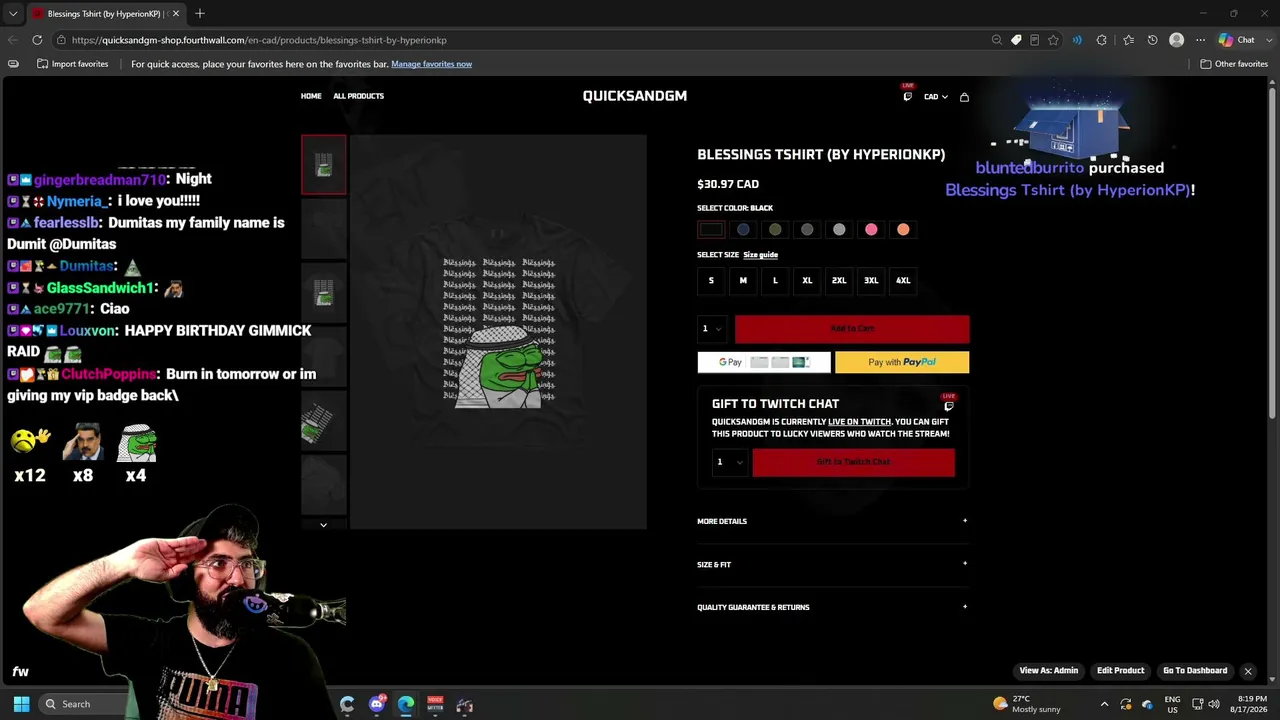Choose the olive green color swatch
Image resolution: width=1280 pixels, height=720 pixels.
pos(775,230)
